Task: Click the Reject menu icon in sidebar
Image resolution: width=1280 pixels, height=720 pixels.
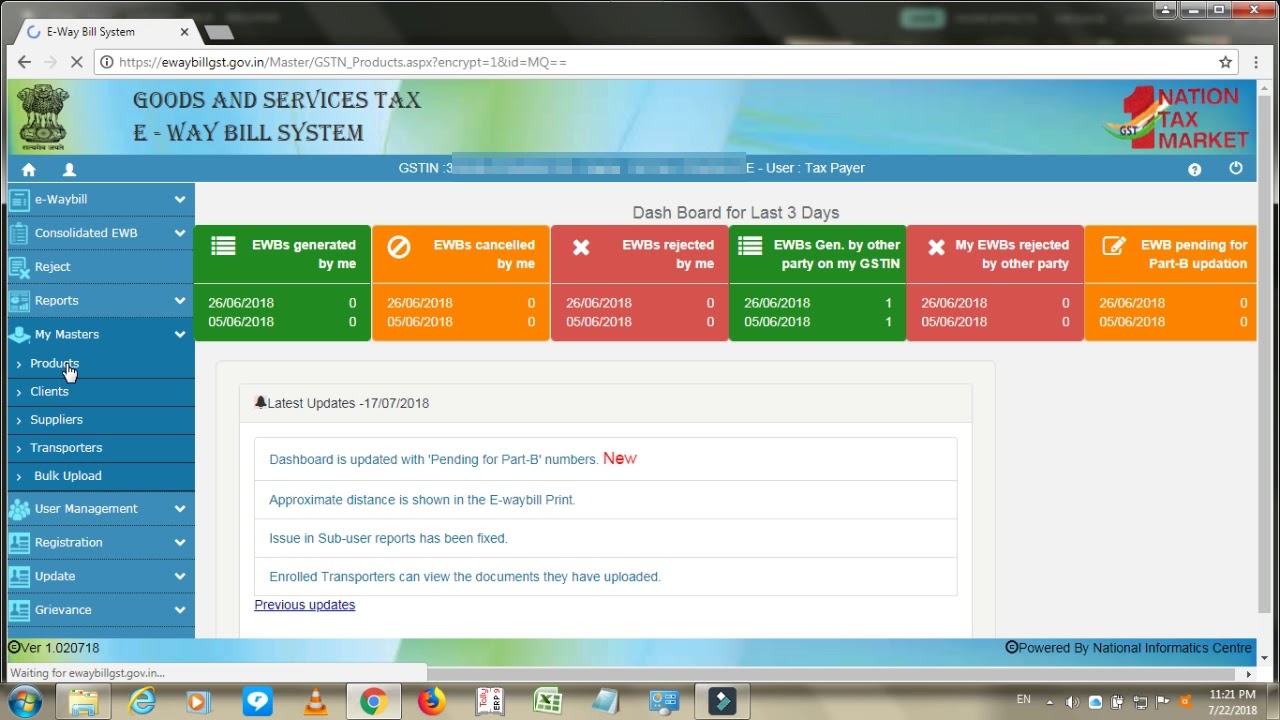Action: [19, 267]
